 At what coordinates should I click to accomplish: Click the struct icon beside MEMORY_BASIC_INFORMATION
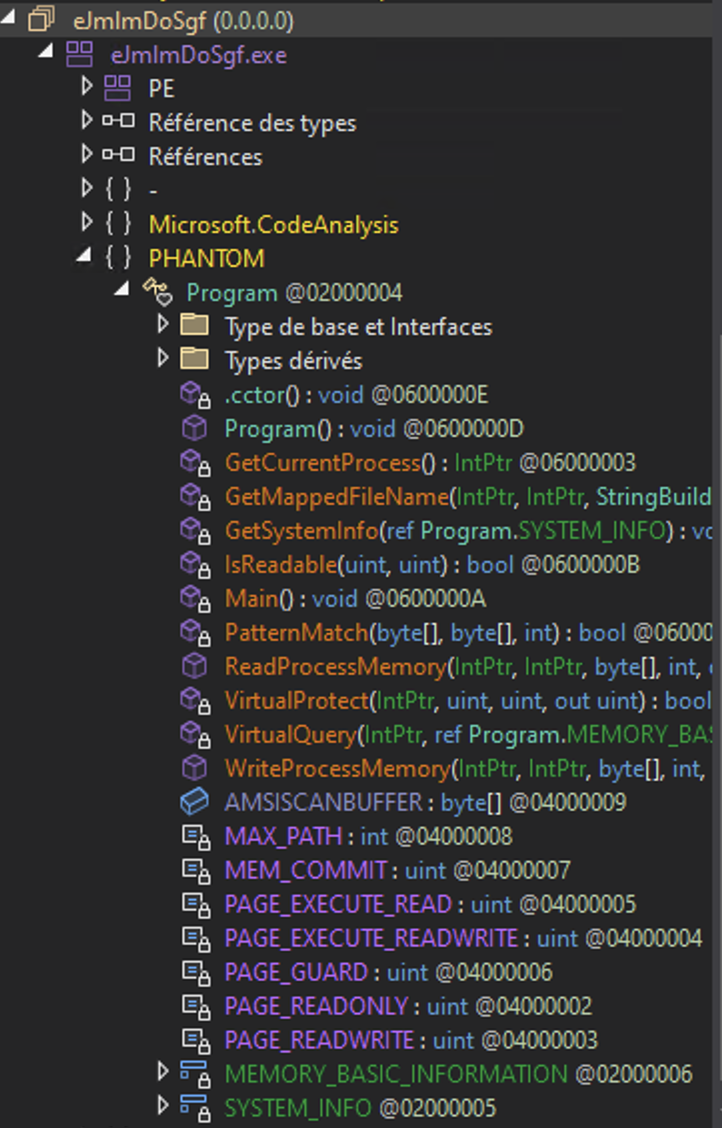point(194,1074)
